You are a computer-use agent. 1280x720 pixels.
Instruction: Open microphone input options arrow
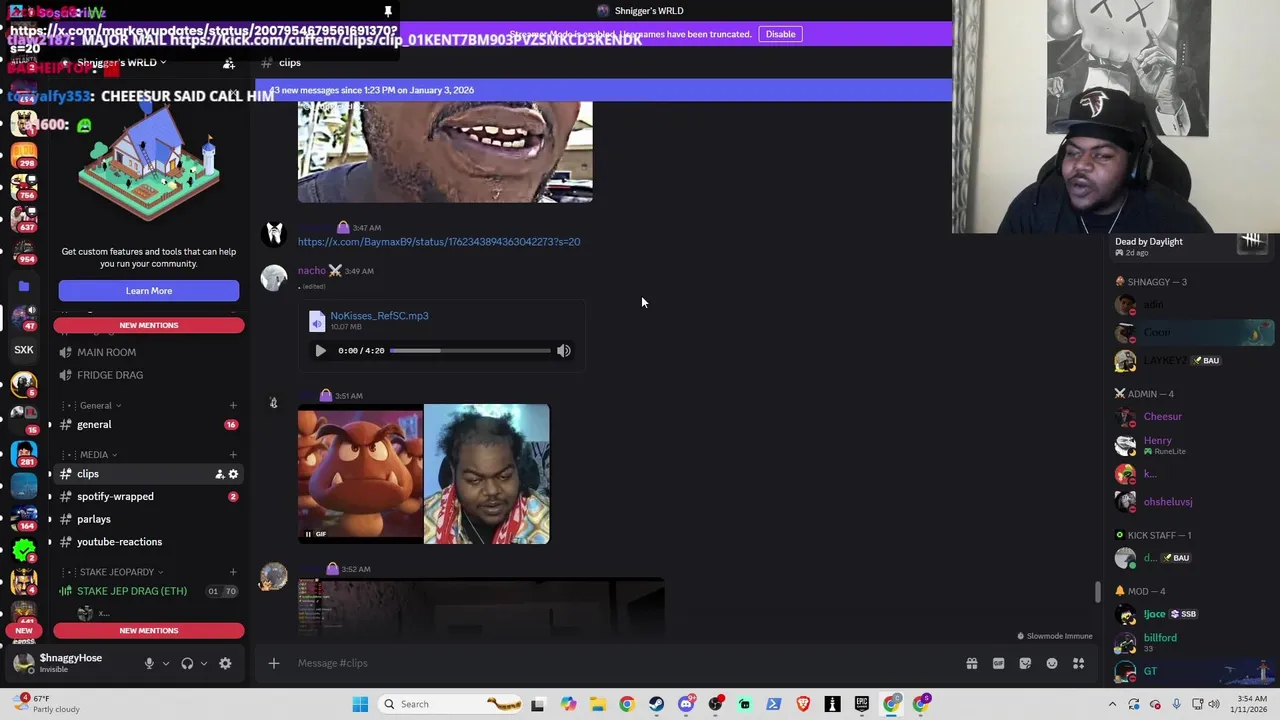(166, 663)
